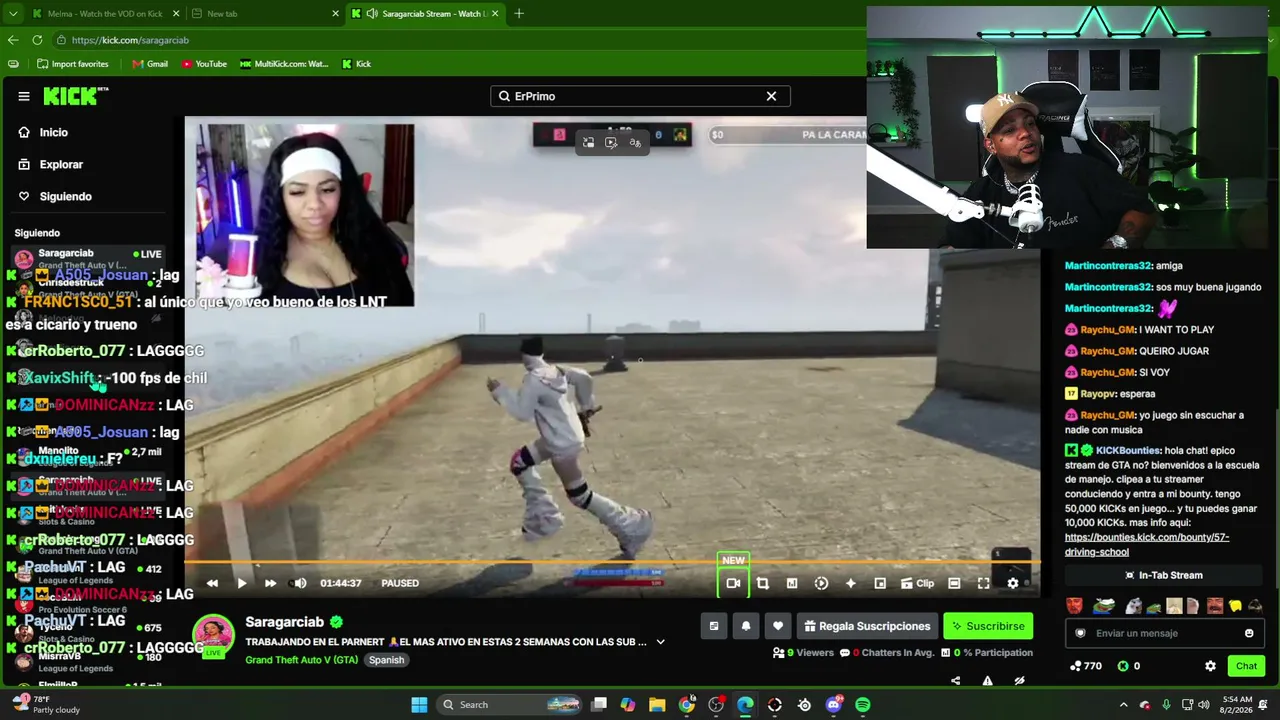1280x720 pixels.
Task: Click the circular replay speed icon
Action: coord(821,583)
